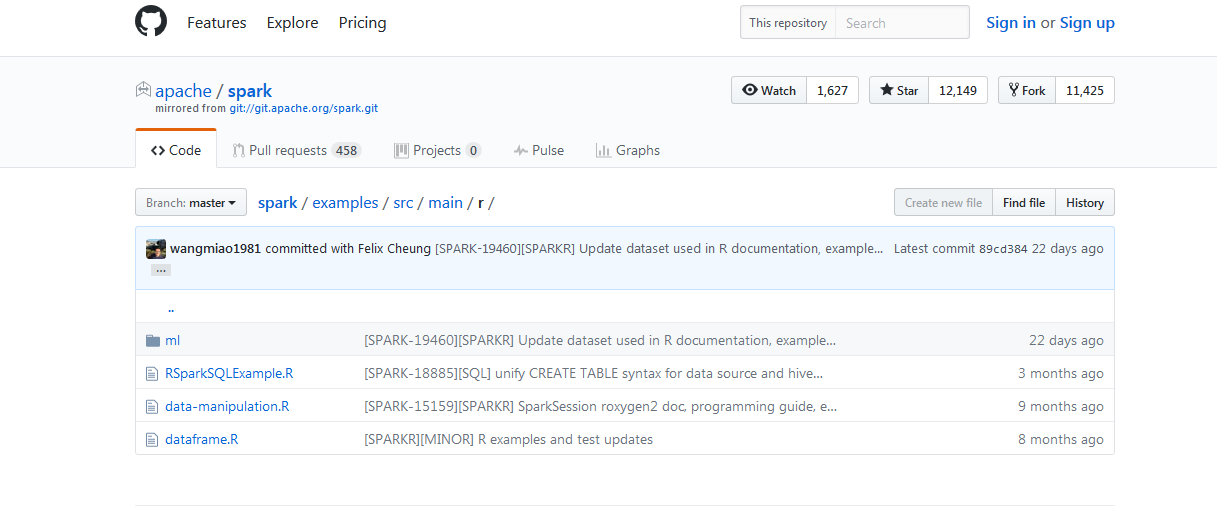Open the Pricing menu item

(x=362, y=22)
